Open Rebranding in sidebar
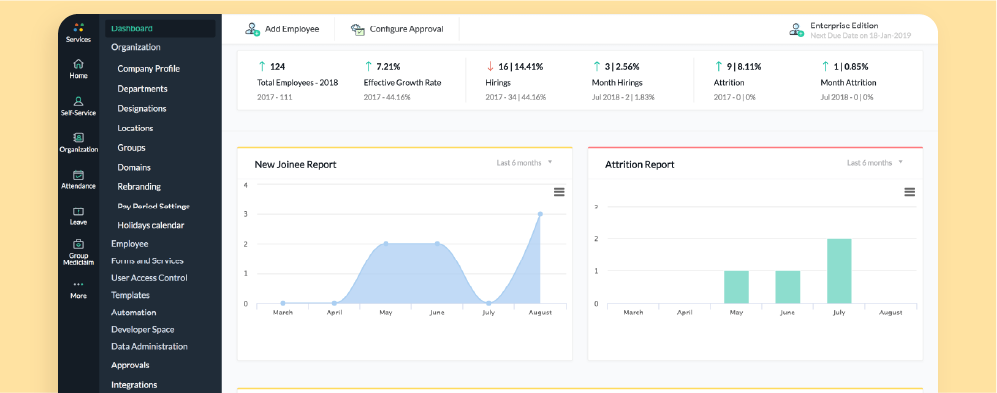997x393 pixels. coord(139,187)
